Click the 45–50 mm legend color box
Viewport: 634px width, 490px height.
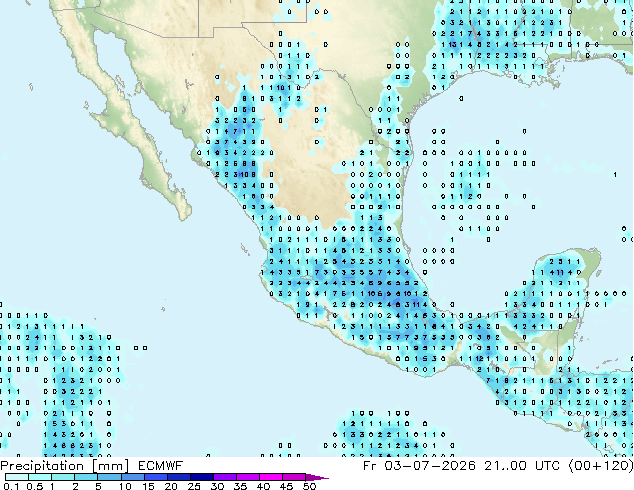point(294,477)
